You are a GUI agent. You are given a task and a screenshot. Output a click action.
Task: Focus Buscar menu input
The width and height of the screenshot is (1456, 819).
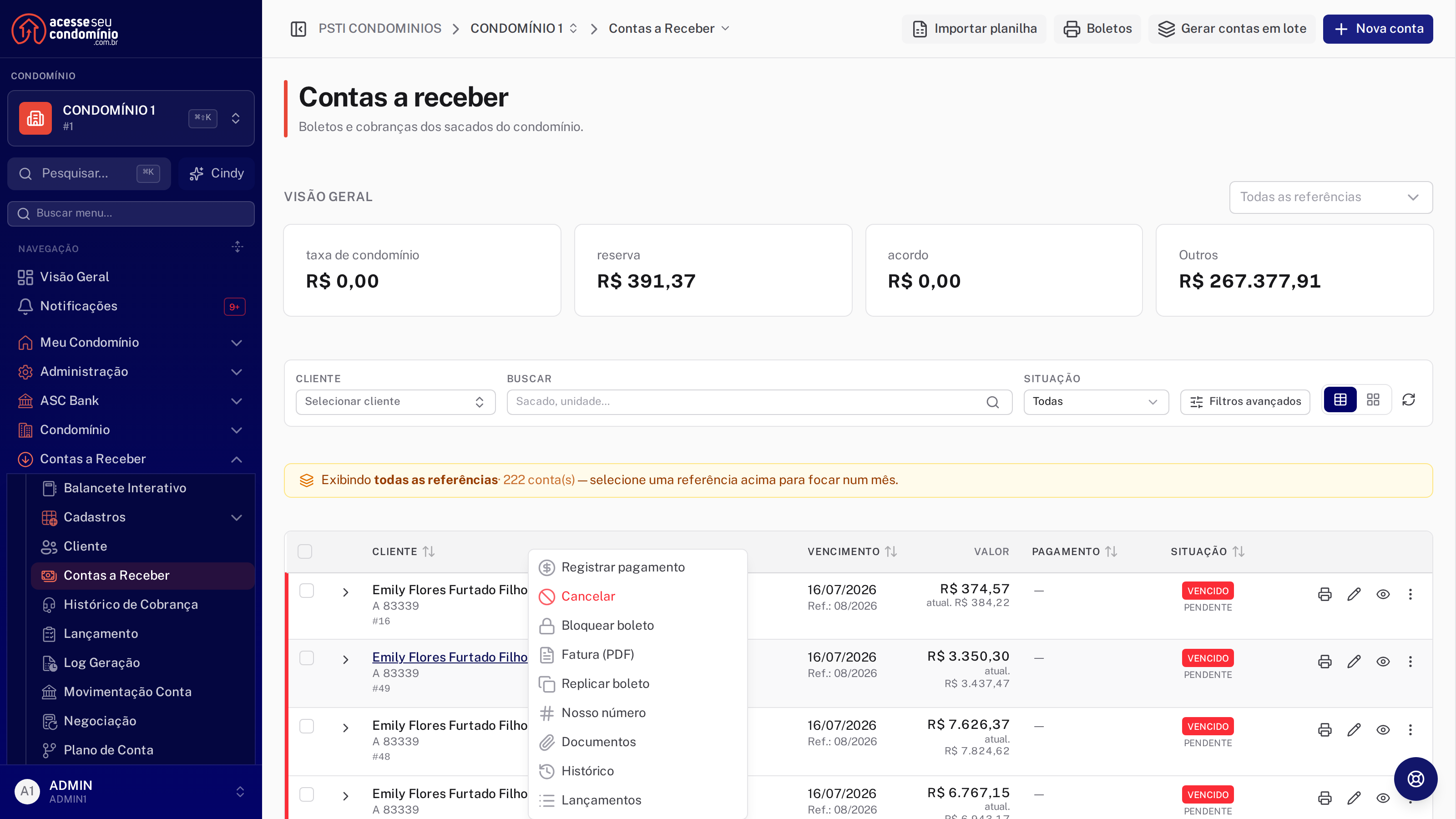[131, 214]
